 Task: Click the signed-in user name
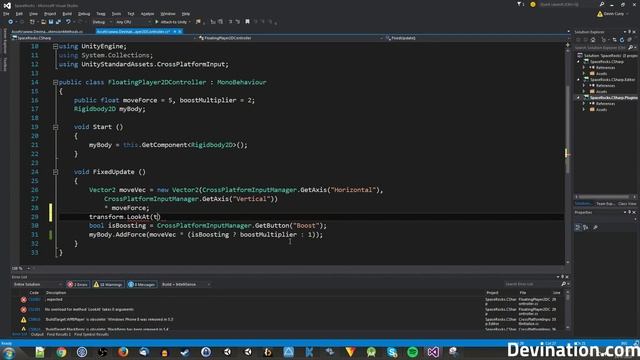tap(613, 13)
